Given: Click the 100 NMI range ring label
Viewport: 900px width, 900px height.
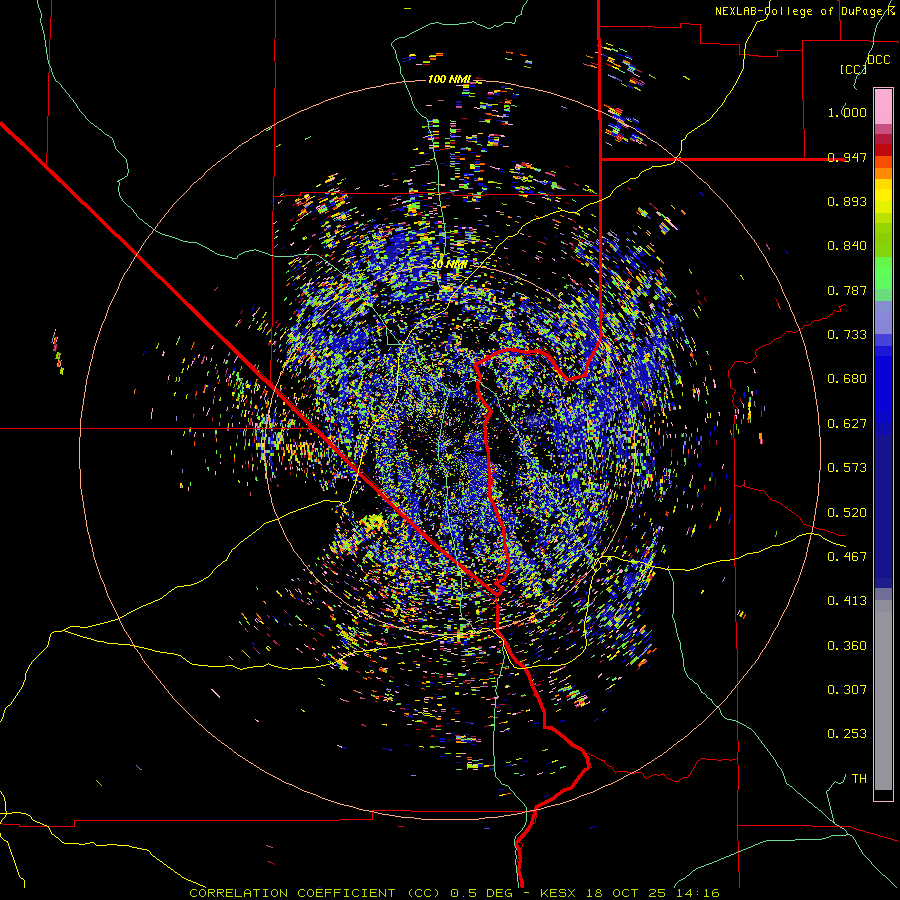Looking at the screenshot, I should pyautogui.click(x=449, y=79).
